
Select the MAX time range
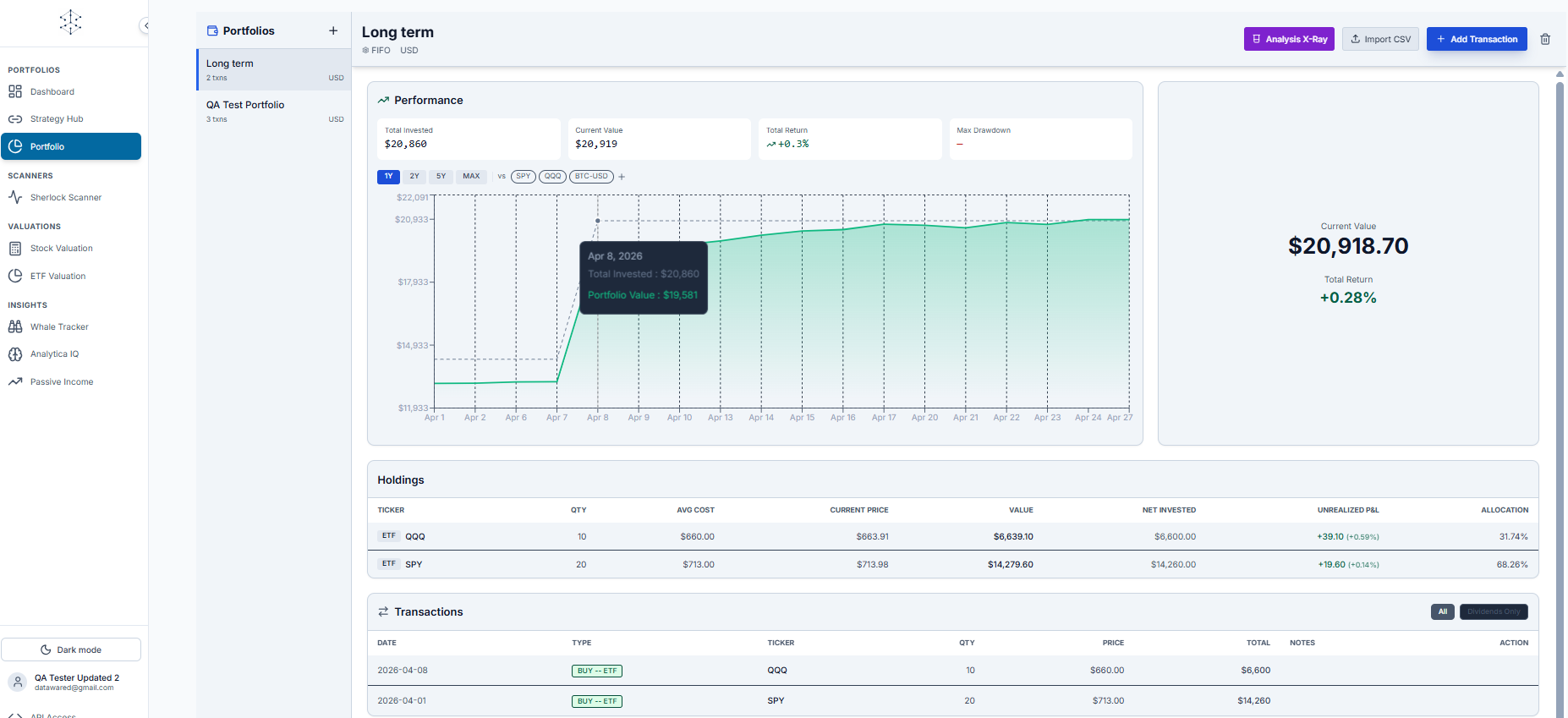[471, 177]
